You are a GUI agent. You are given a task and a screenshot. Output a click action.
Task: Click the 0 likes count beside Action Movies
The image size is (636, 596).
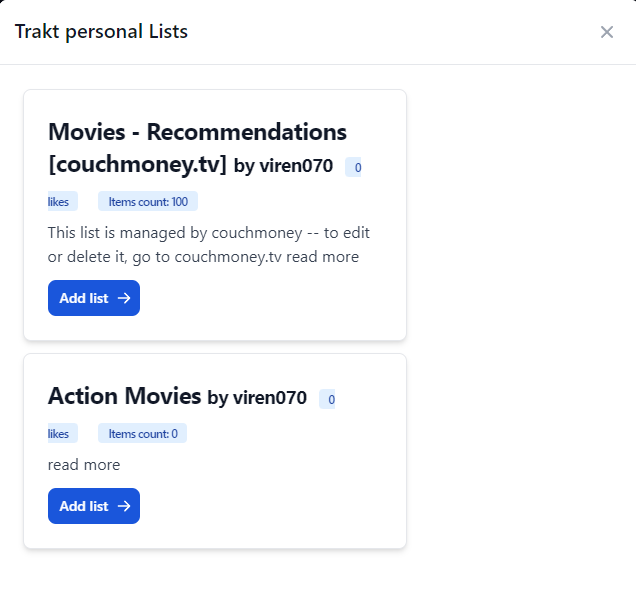328,399
